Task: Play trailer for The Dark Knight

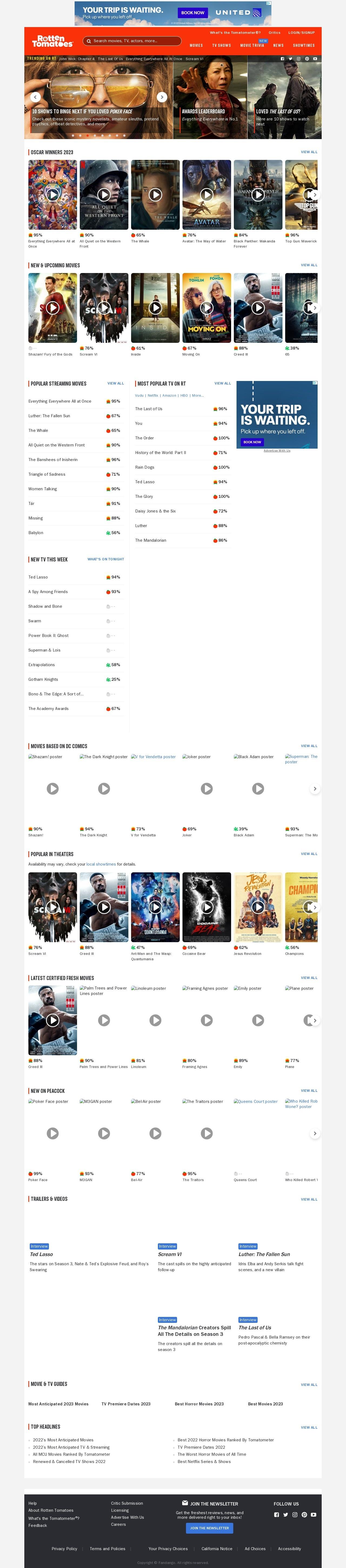Action: [x=104, y=788]
